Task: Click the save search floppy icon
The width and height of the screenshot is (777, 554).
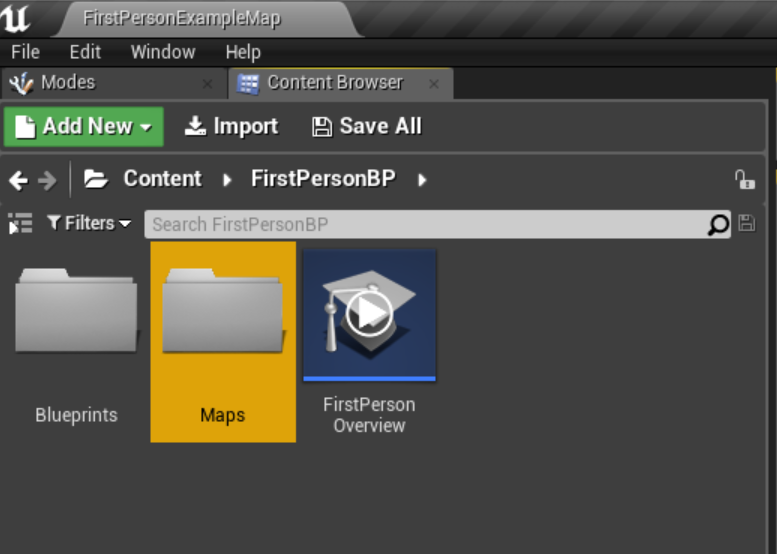Action: (x=746, y=224)
